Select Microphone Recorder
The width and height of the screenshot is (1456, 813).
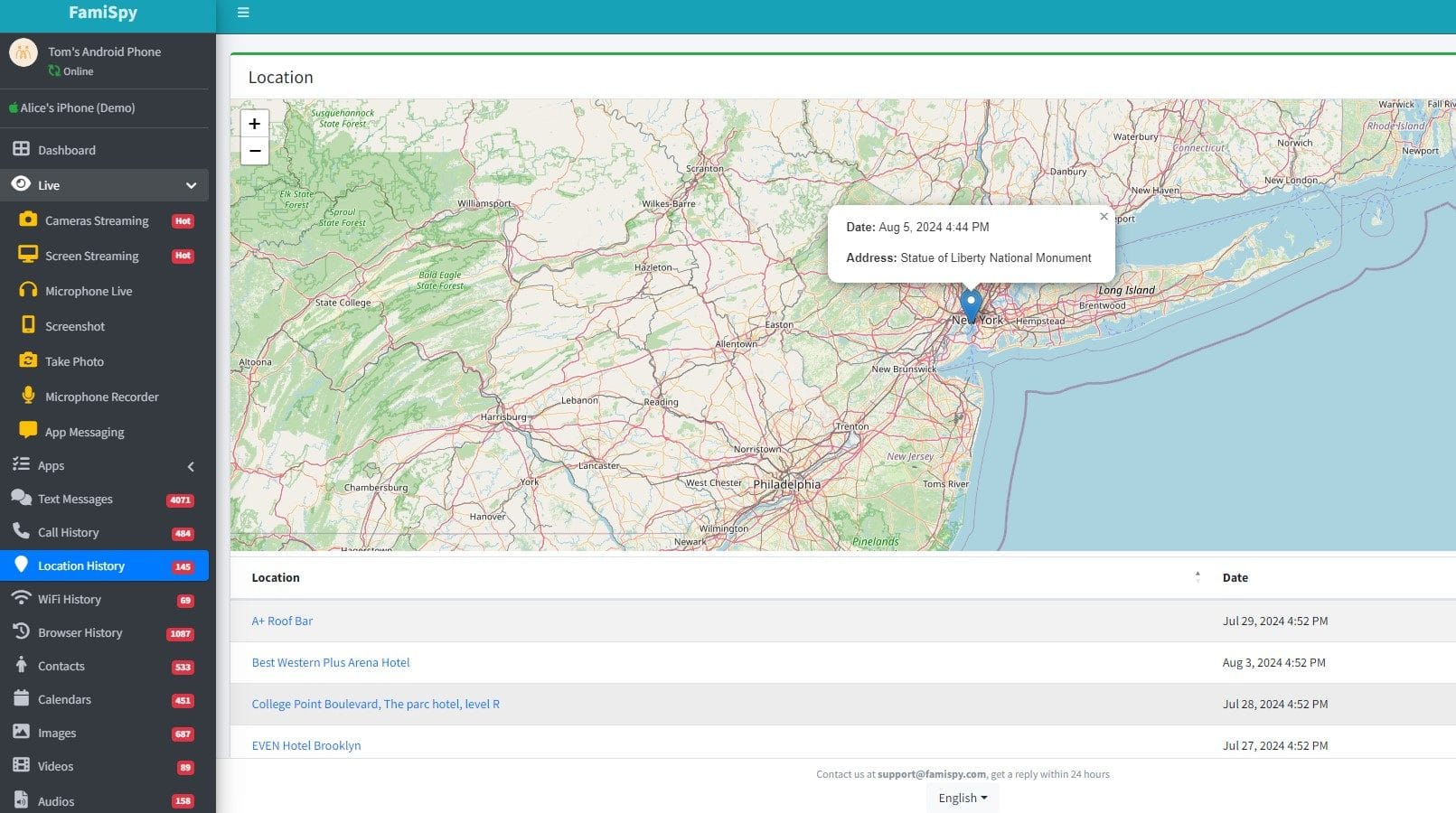click(x=101, y=397)
